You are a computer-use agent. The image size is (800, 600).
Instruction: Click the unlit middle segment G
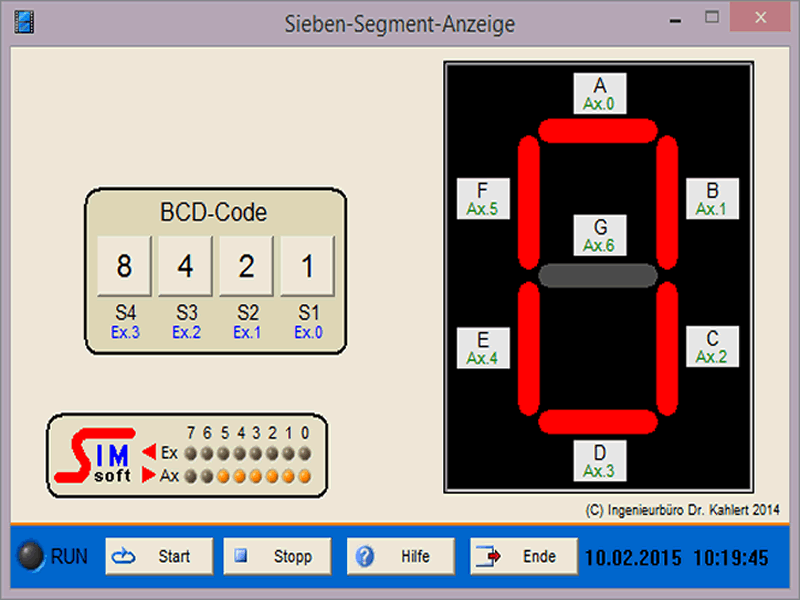click(x=598, y=275)
